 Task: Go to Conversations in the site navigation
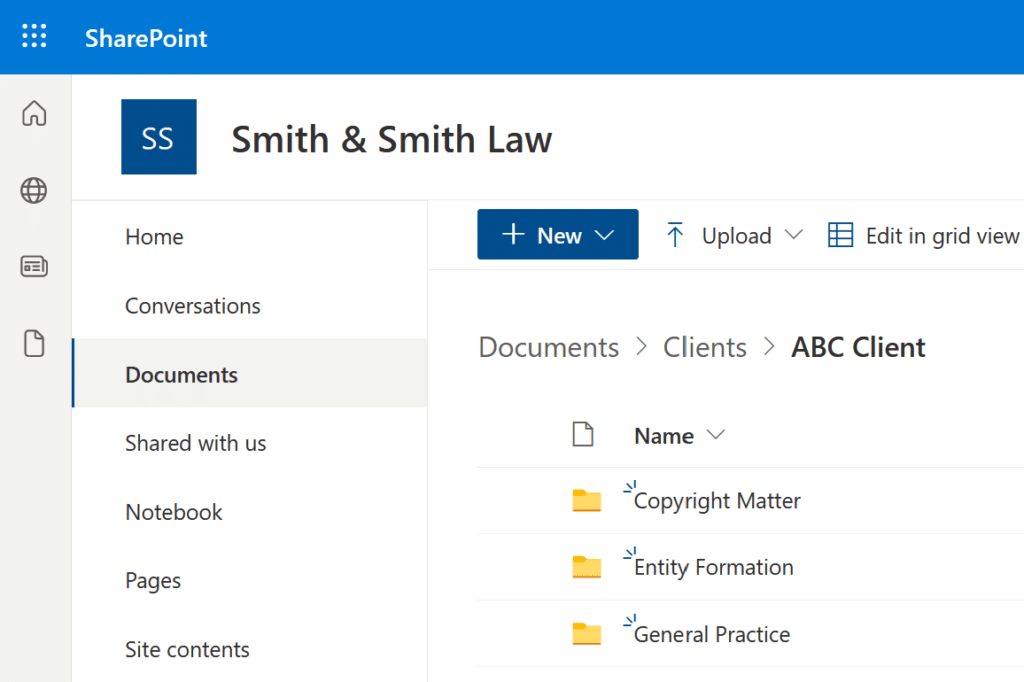193,306
